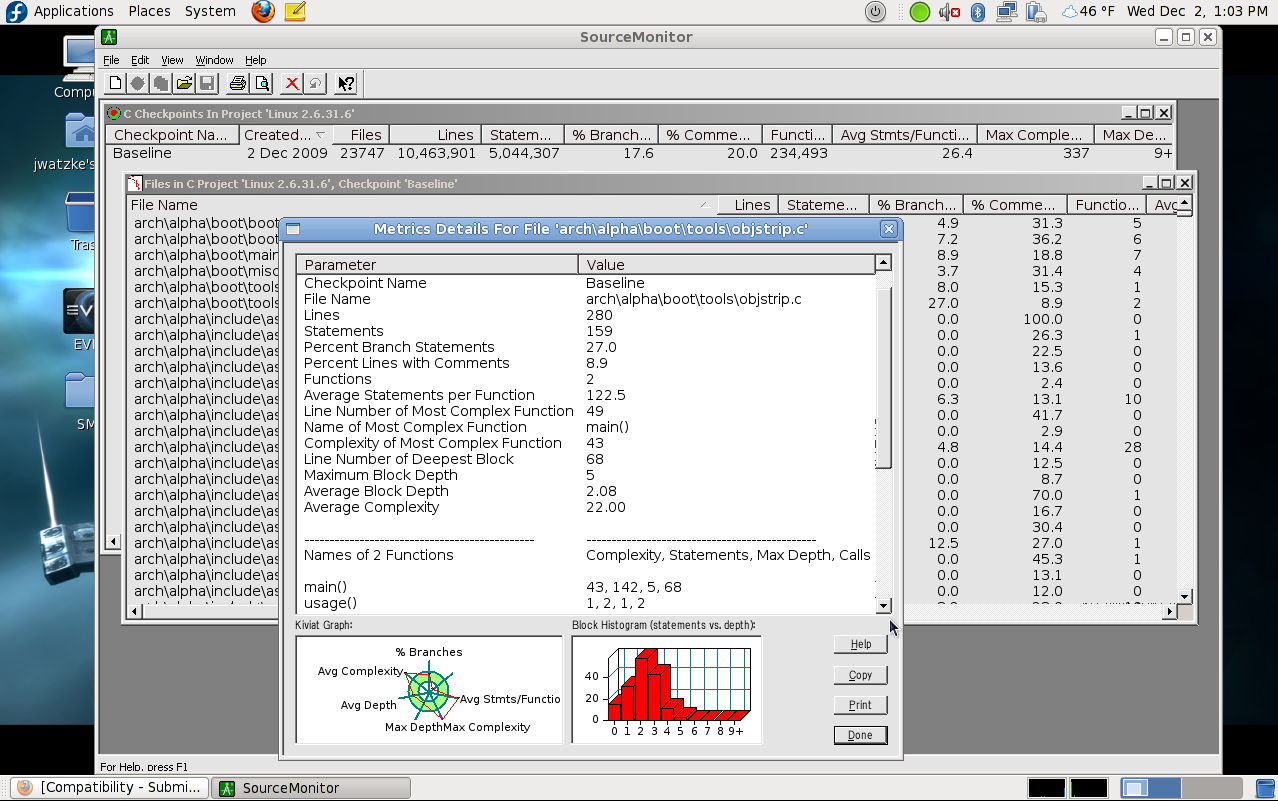Open the View menu
Viewport: 1278px width, 801px height.
(x=172, y=60)
